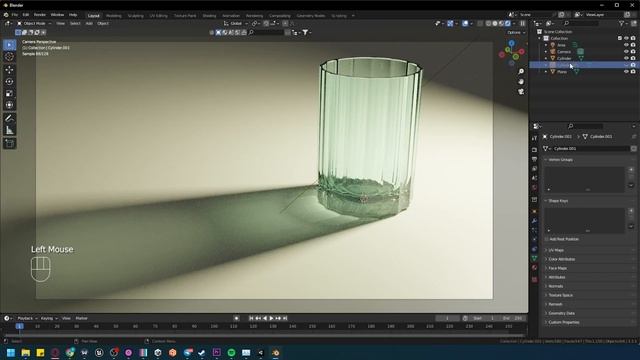Select the Add Cube tool
This screenshot has width=640, height=360.
(9, 143)
